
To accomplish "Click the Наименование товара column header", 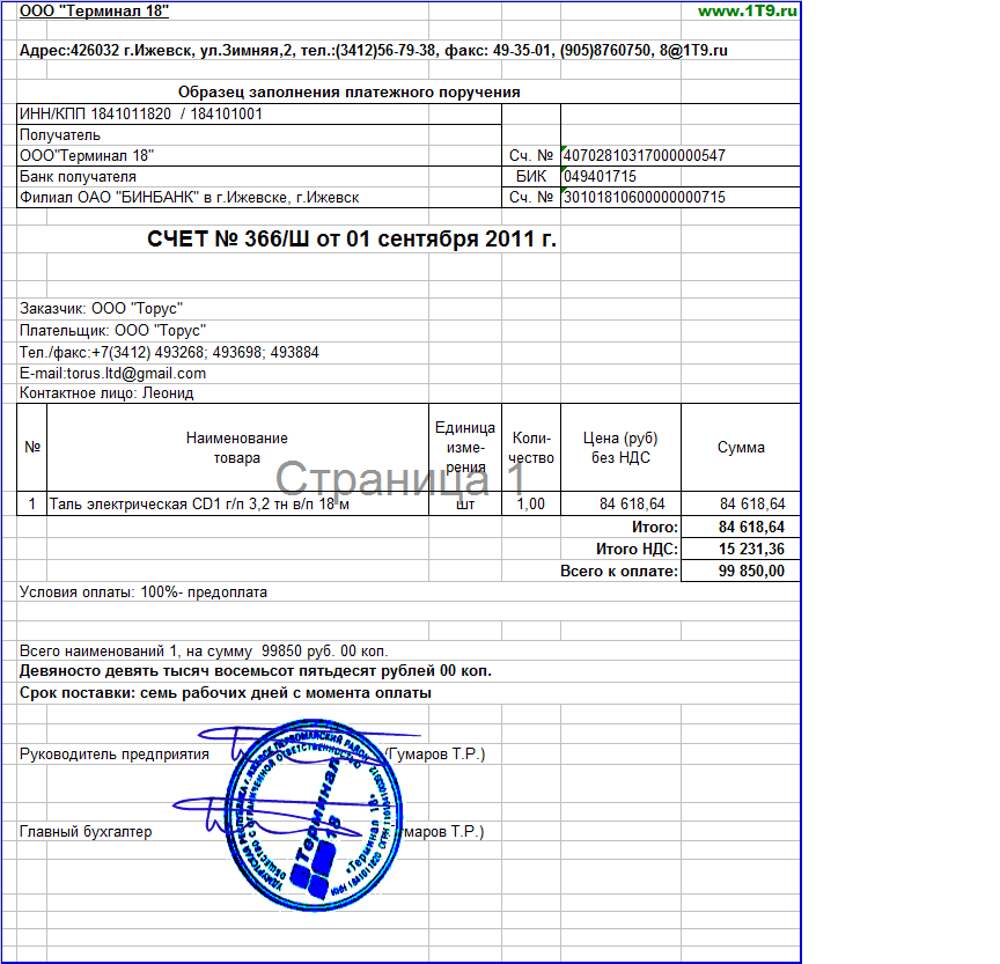I will click(237, 448).
